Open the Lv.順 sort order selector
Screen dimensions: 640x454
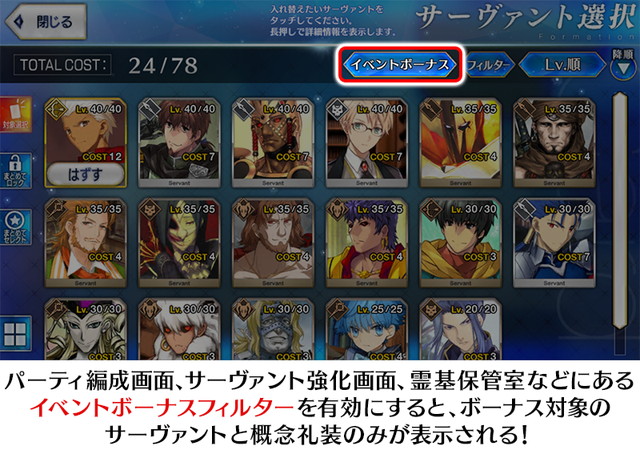562,65
